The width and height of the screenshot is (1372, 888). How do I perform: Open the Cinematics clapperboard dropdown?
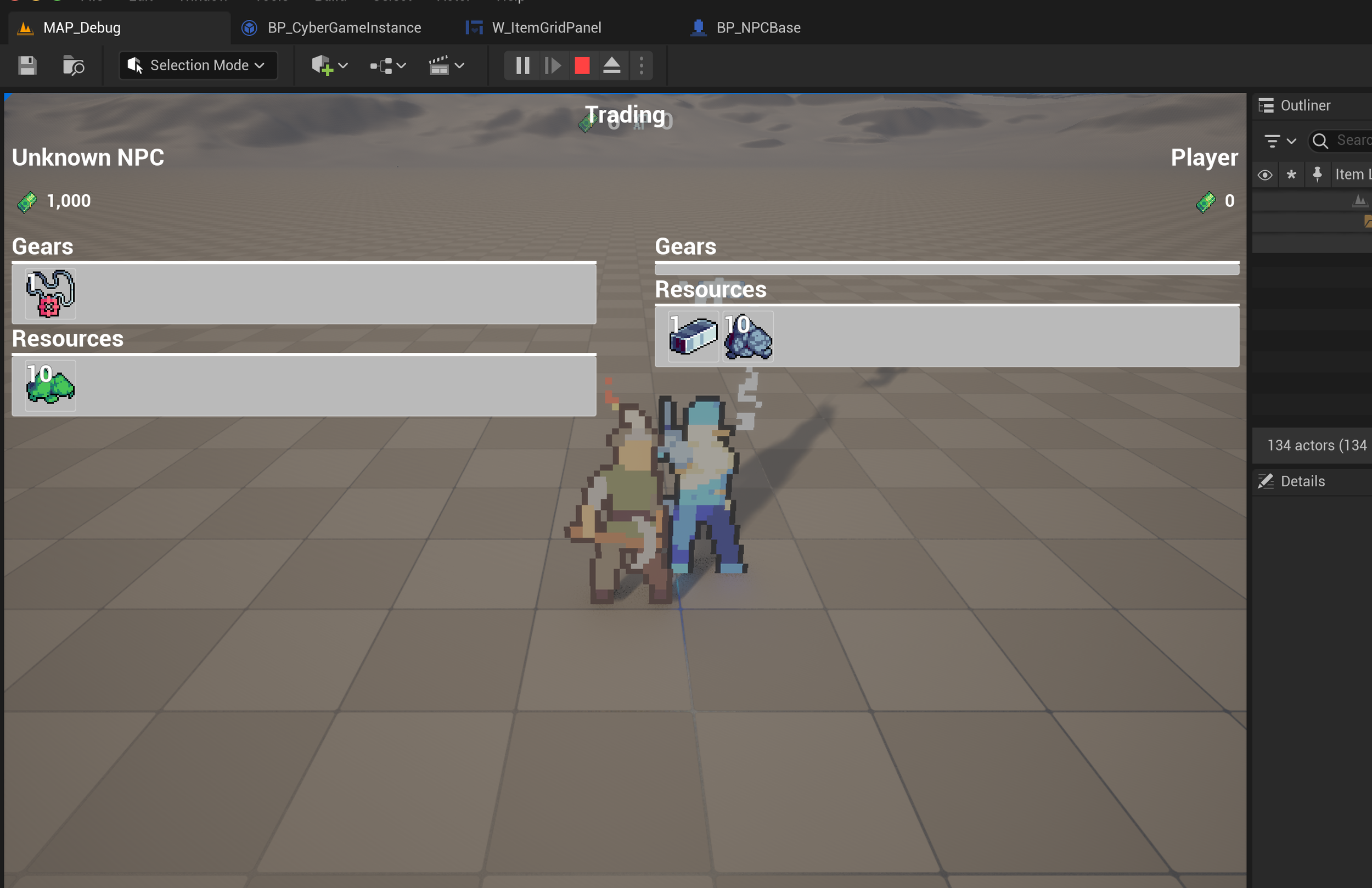[446, 66]
